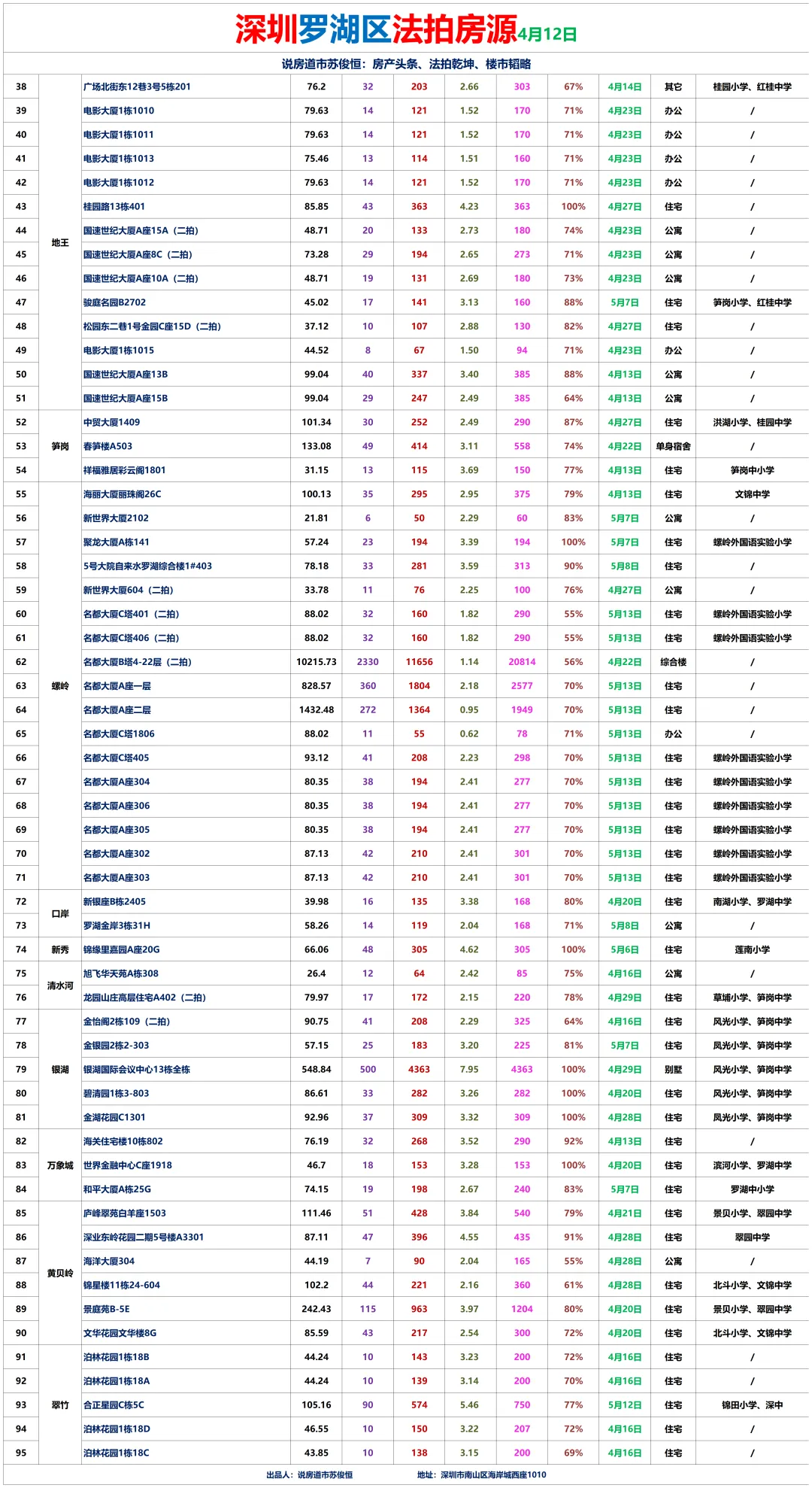Screen dimensions: 812x1488
Task: Click the subtitle 说房道市苏俊恒 line
Action: click(406, 64)
